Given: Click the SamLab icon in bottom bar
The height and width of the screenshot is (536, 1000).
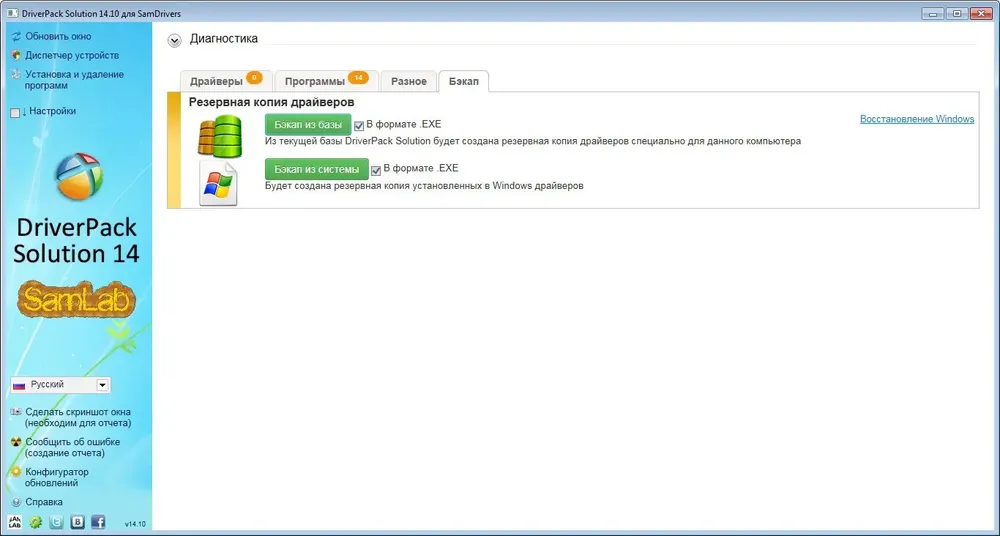Looking at the screenshot, I should [x=15, y=522].
